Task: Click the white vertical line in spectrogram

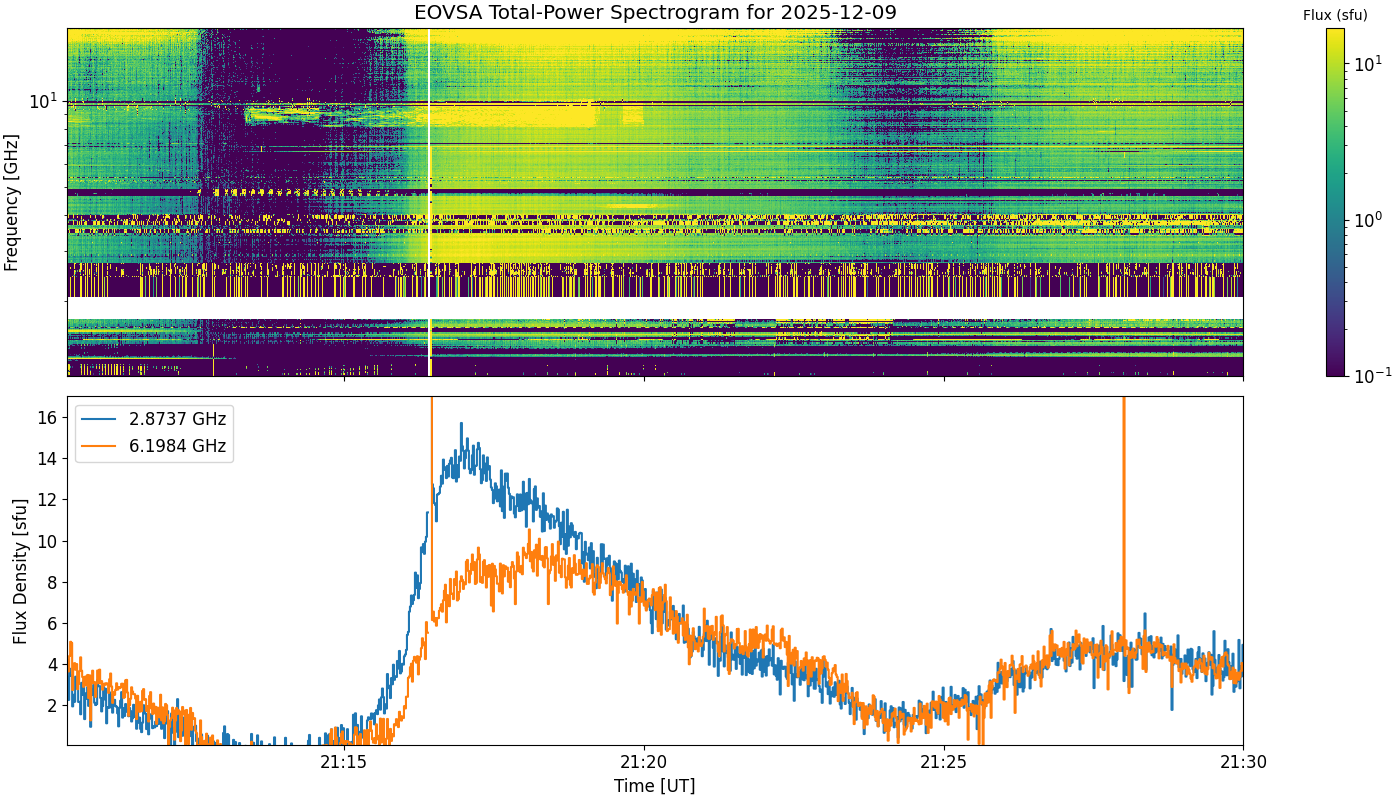Action: click(x=429, y=202)
